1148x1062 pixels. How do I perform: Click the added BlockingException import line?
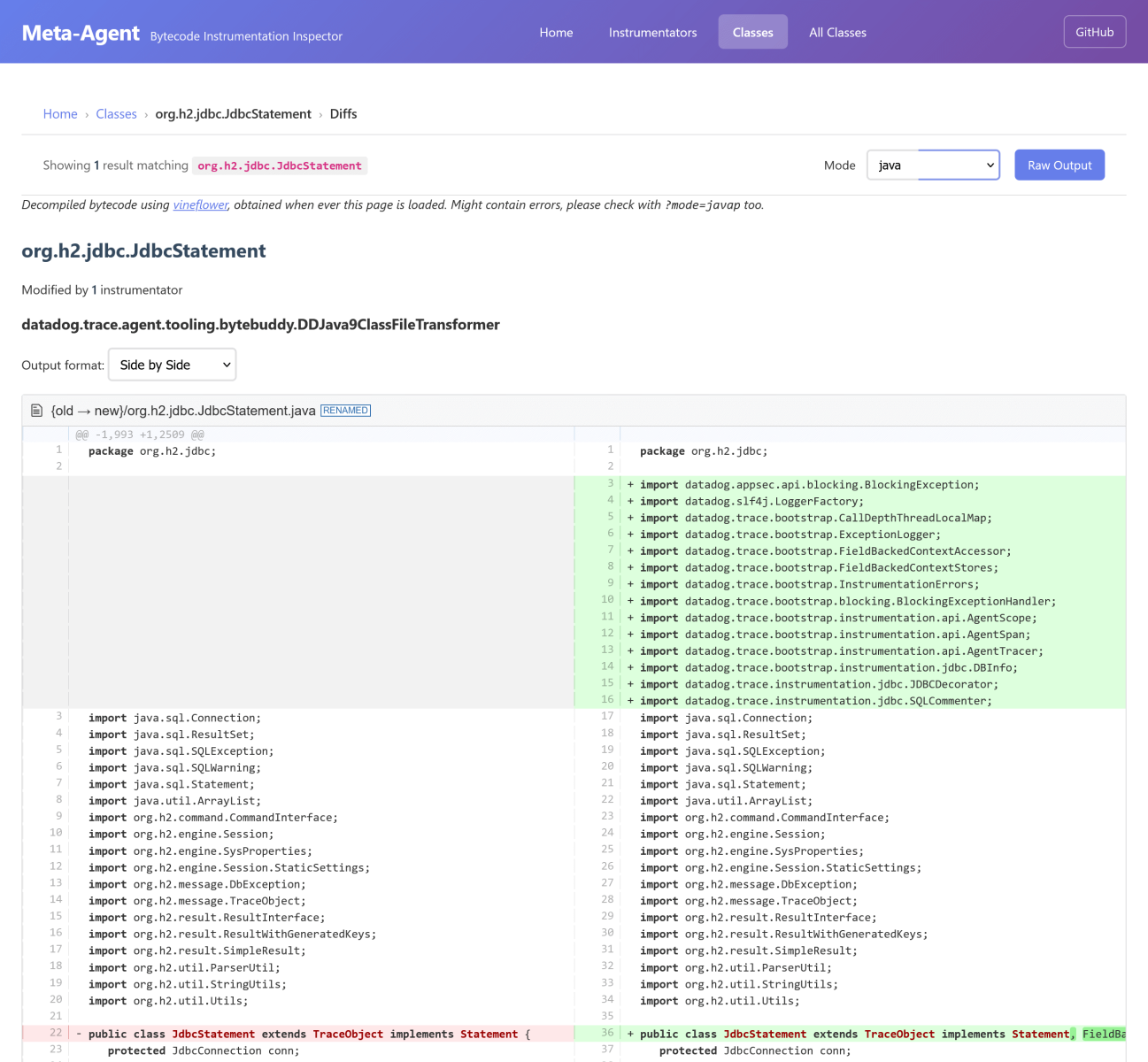tap(809, 485)
